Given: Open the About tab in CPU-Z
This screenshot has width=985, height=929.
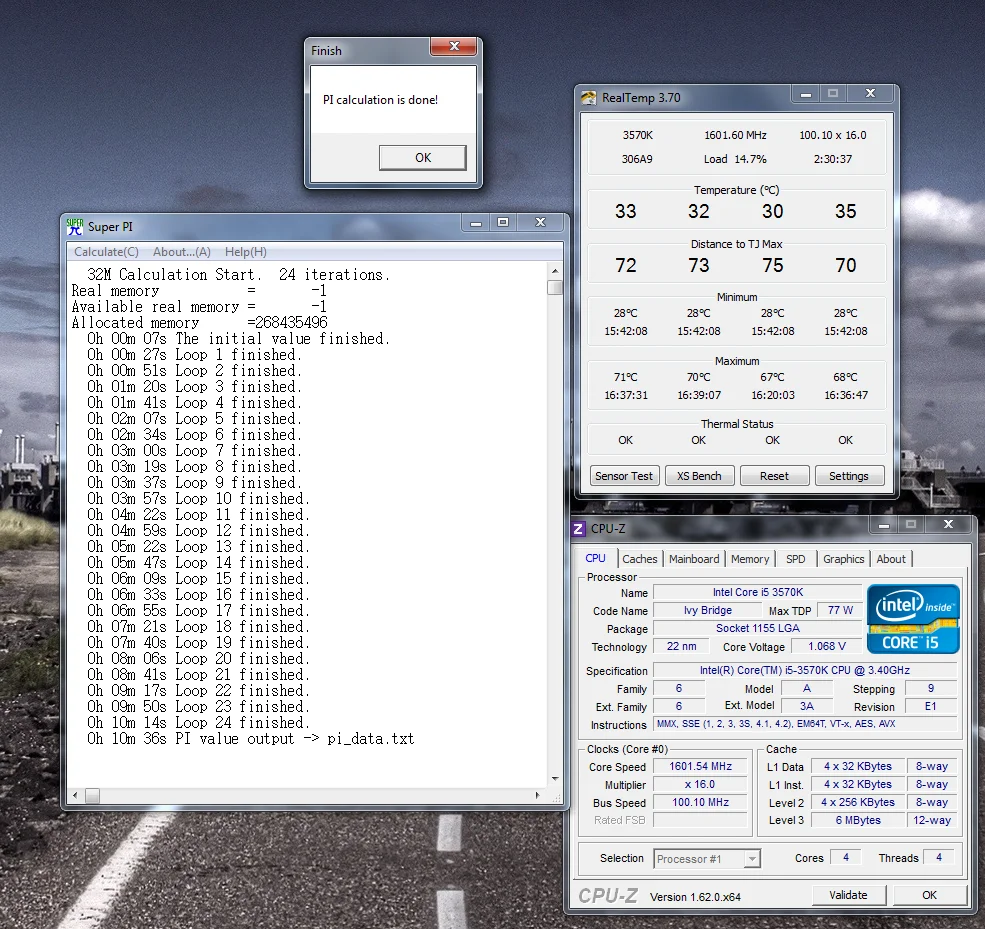Looking at the screenshot, I should (x=891, y=559).
